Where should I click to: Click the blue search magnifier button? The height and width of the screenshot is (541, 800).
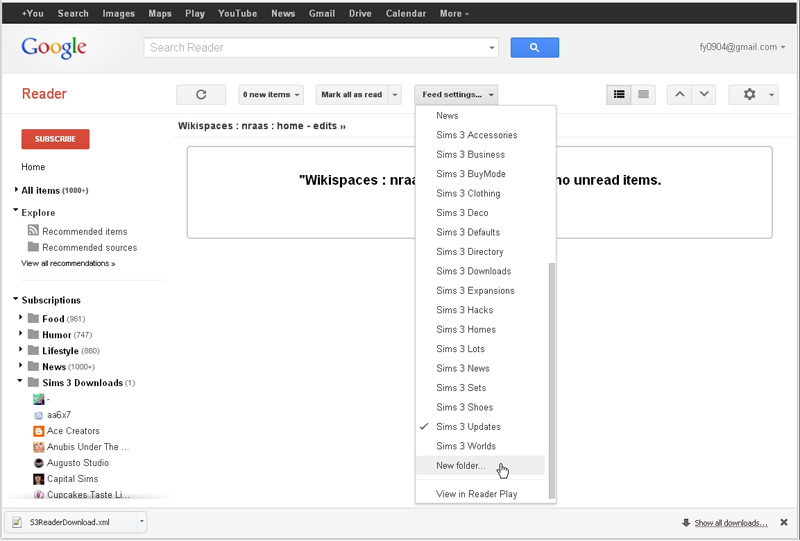pos(534,47)
